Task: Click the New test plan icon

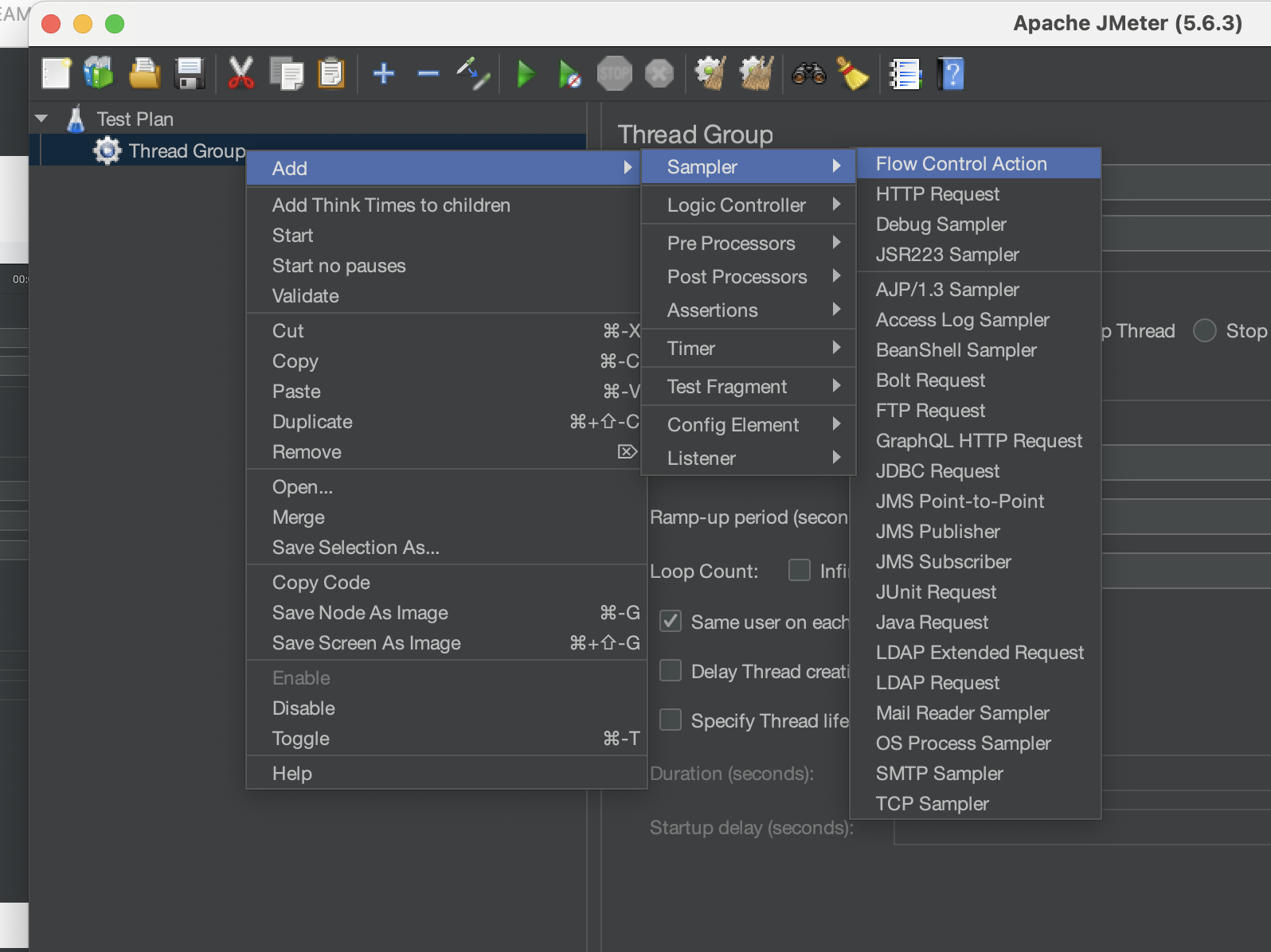Action: [x=56, y=74]
